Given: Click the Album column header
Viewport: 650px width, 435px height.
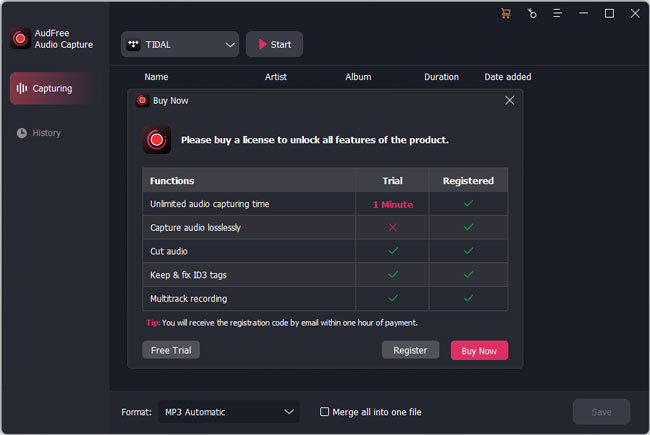Looking at the screenshot, I should (358, 77).
